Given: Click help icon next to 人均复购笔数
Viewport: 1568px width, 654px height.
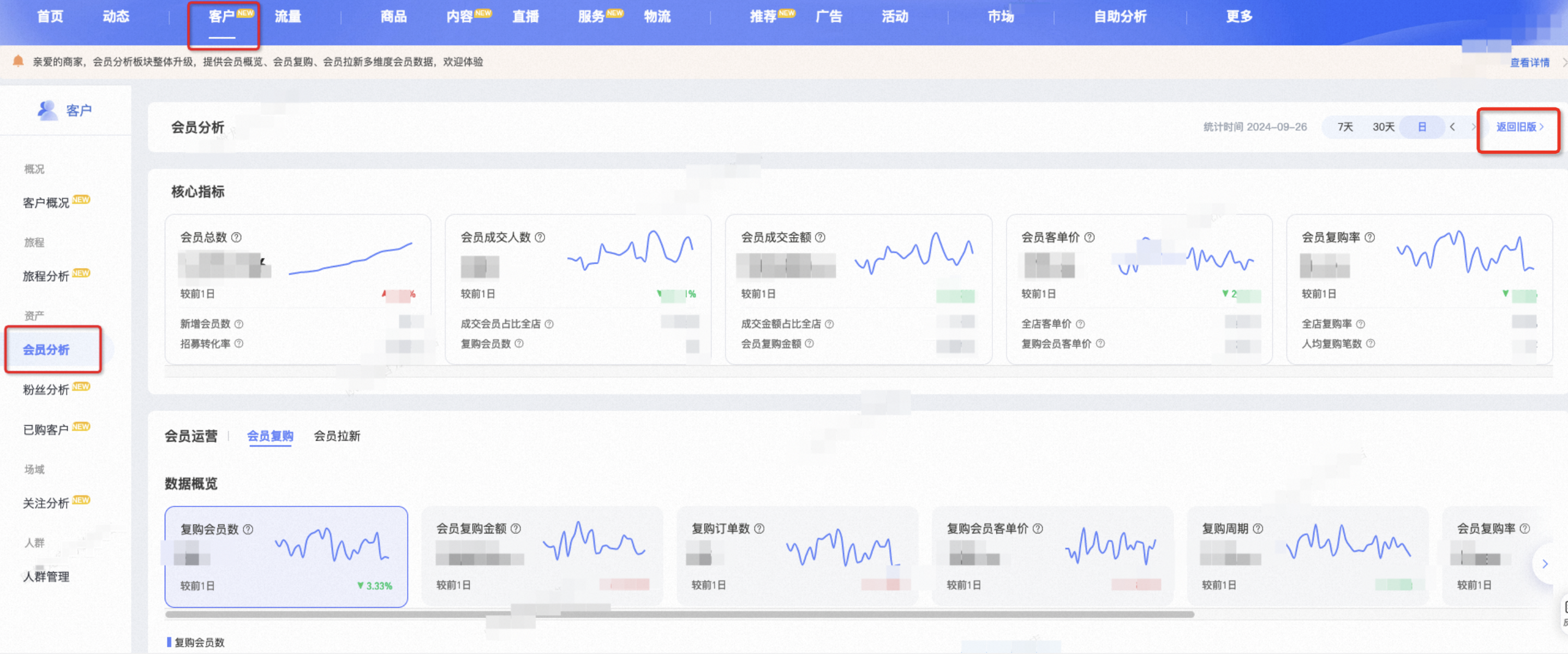Looking at the screenshot, I should 1370,343.
